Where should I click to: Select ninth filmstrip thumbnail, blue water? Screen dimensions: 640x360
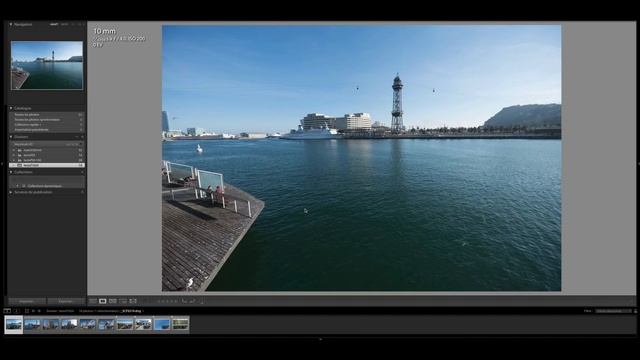[x=162, y=324]
